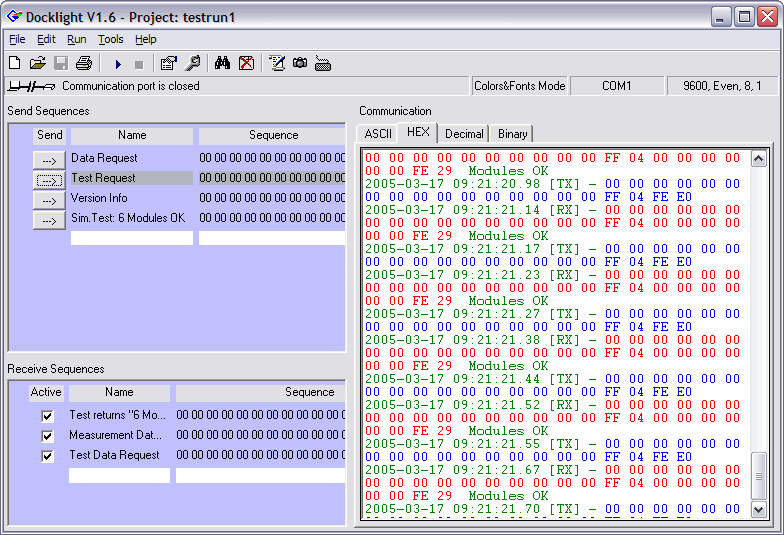Toggle the Test Data Request active checkbox
Viewport: 784px width, 535px height.
pyautogui.click(x=48, y=456)
